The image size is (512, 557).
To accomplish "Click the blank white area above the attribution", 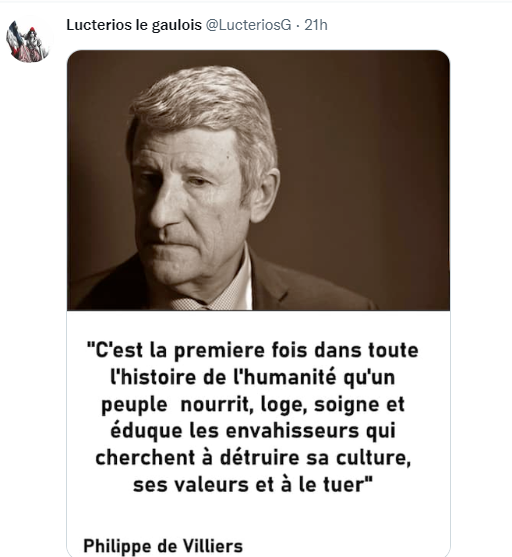I will 258,517.
